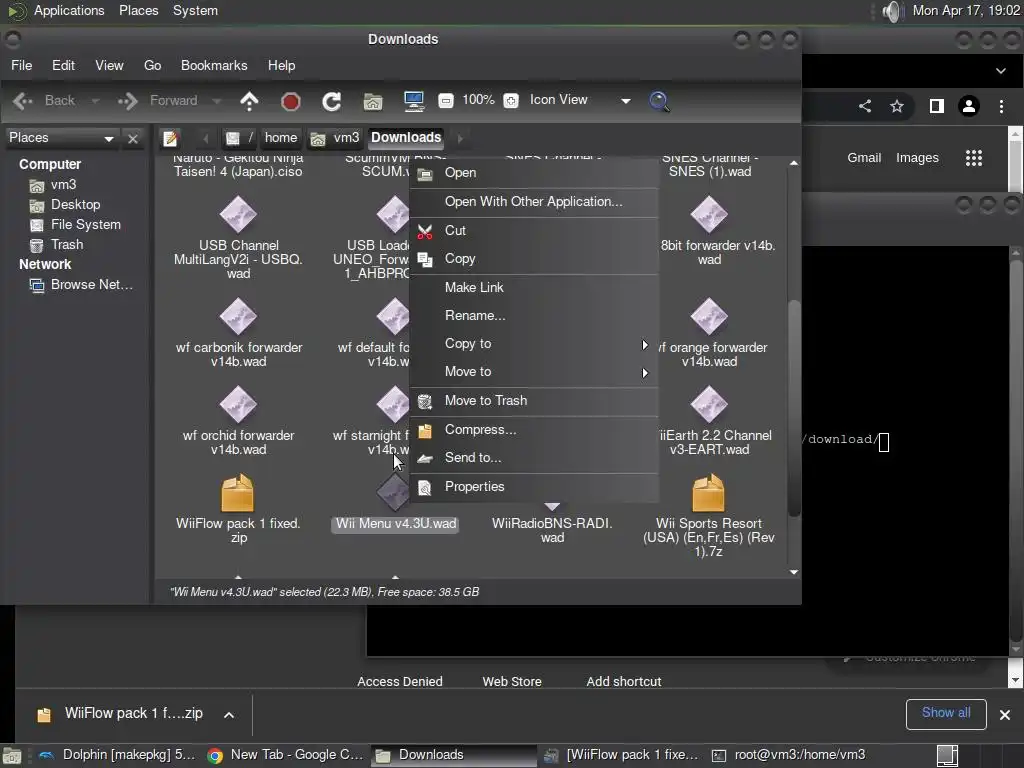Image resolution: width=1024 pixels, height=768 pixels.
Task: Choose Move to Trash
Action: coord(534,401)
